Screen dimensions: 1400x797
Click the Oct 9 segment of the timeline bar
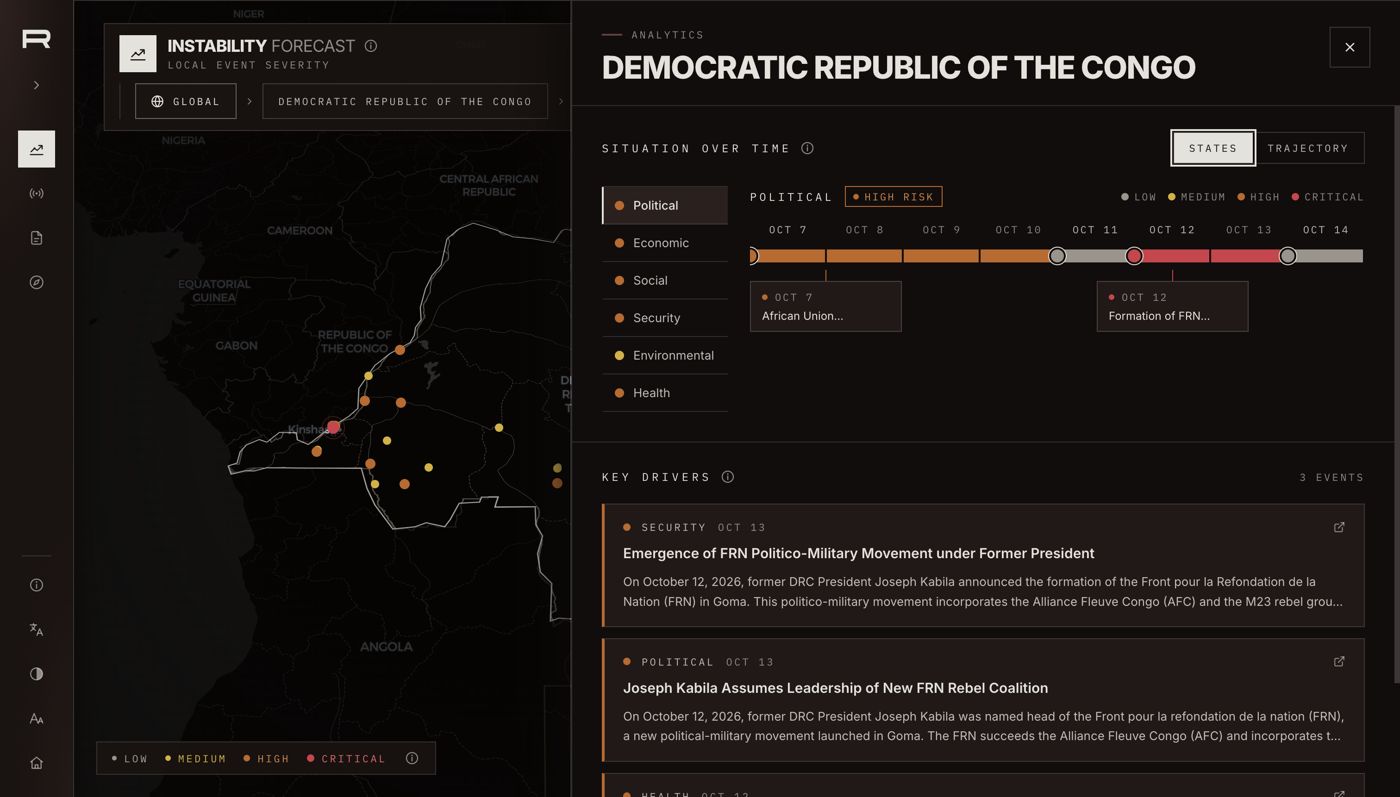coord(941,256)
